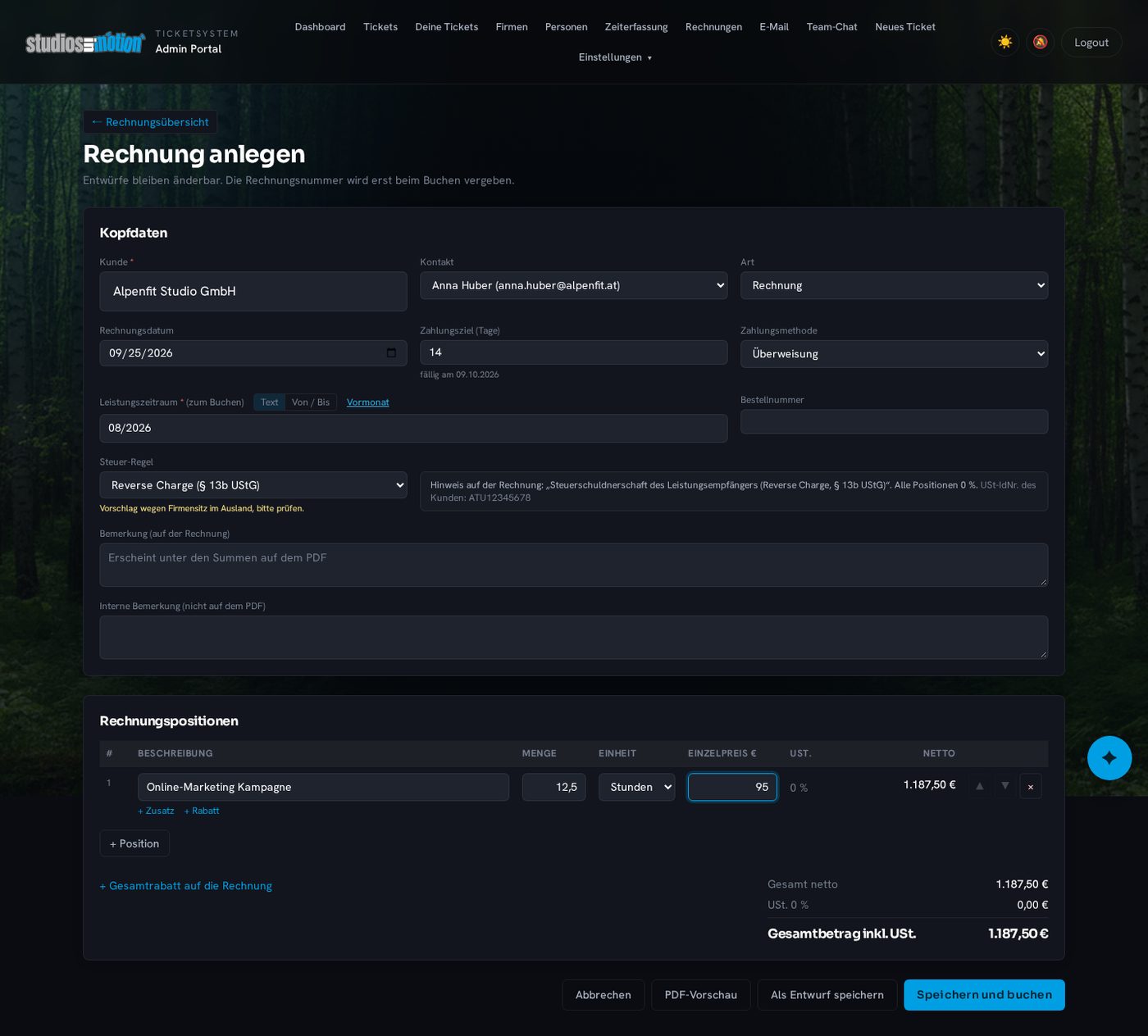Click the Zahlungsziel (Tage) field
The image size is (1148, 1036).
pyautogui.click(x=574, y=352)
